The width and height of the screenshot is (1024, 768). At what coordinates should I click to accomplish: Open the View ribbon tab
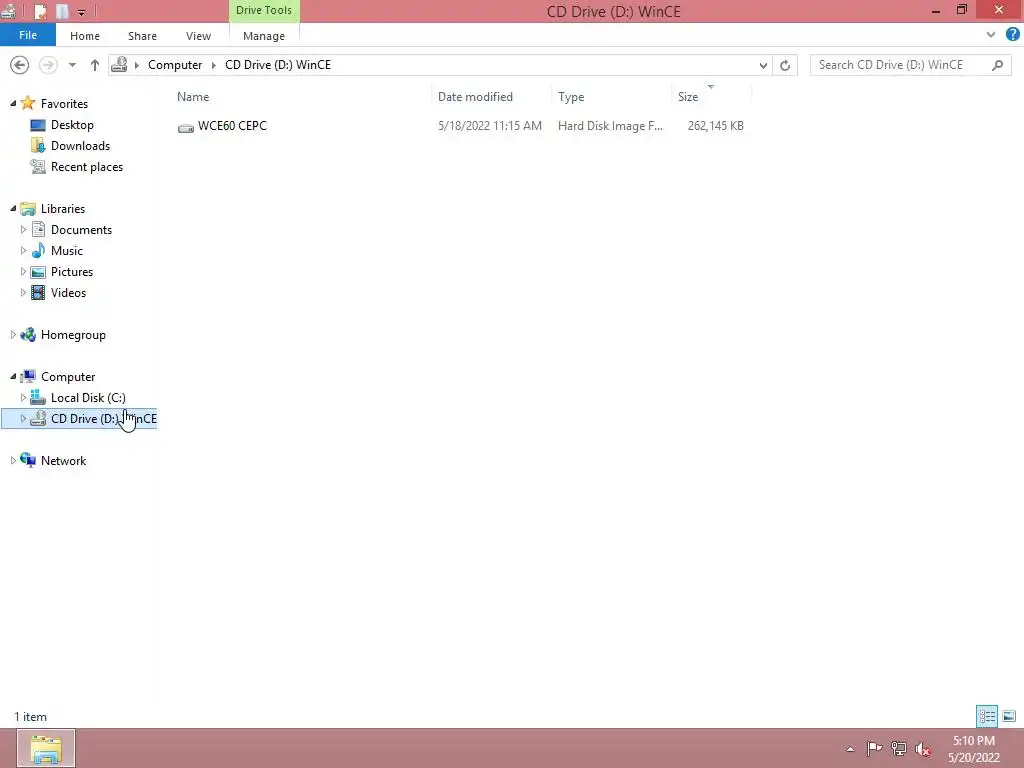[198, 36]
